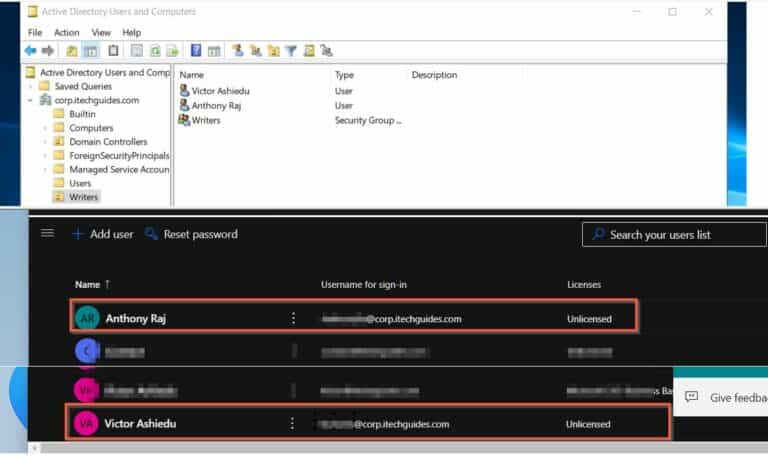Click the Search your users list field

[x=674, y=235]
